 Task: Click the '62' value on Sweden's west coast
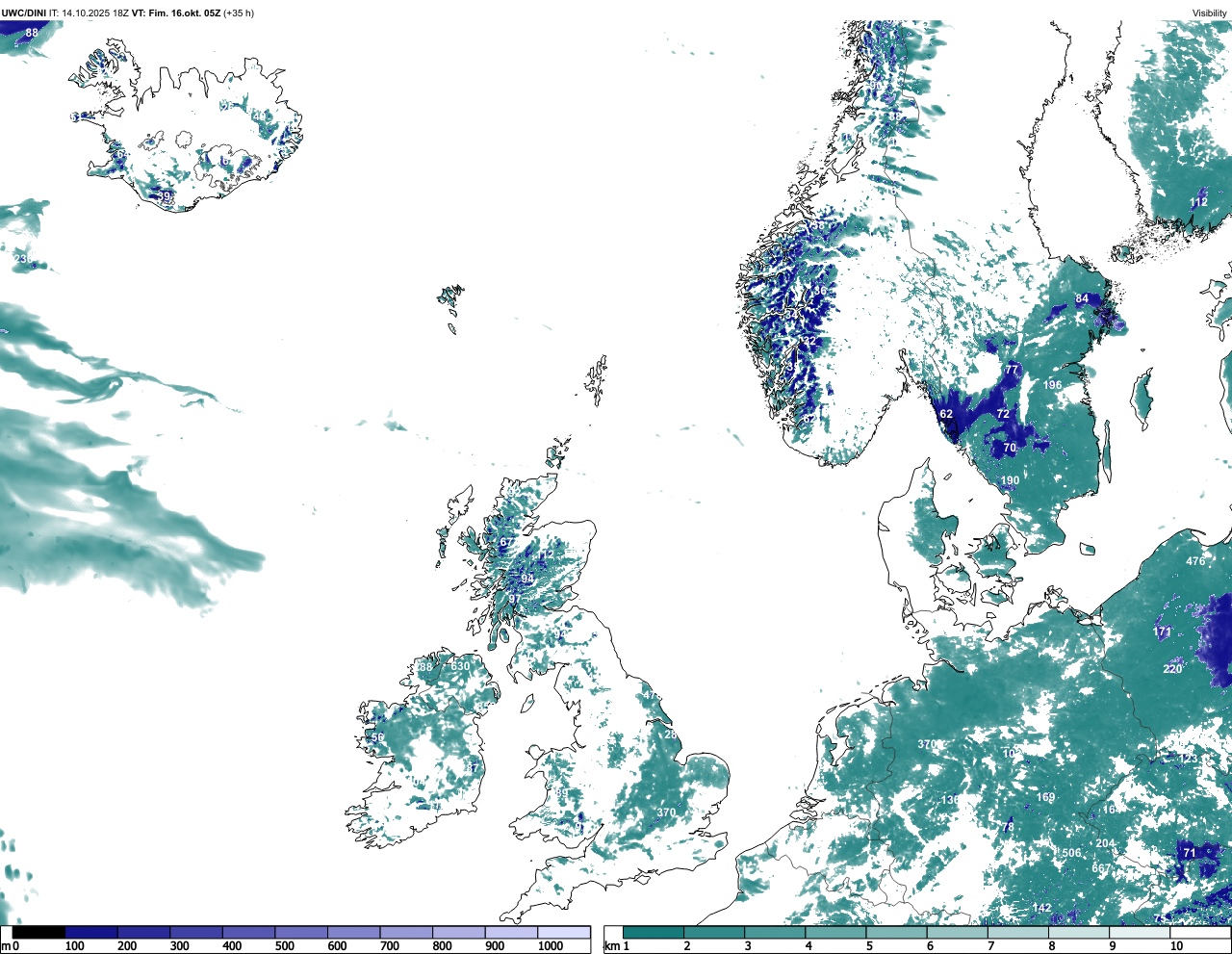pyautogui.click(x=946, y=414)
